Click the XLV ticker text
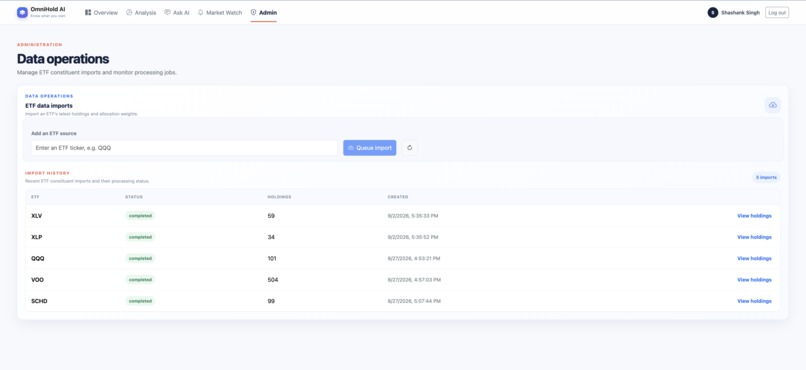 (36, 216)
